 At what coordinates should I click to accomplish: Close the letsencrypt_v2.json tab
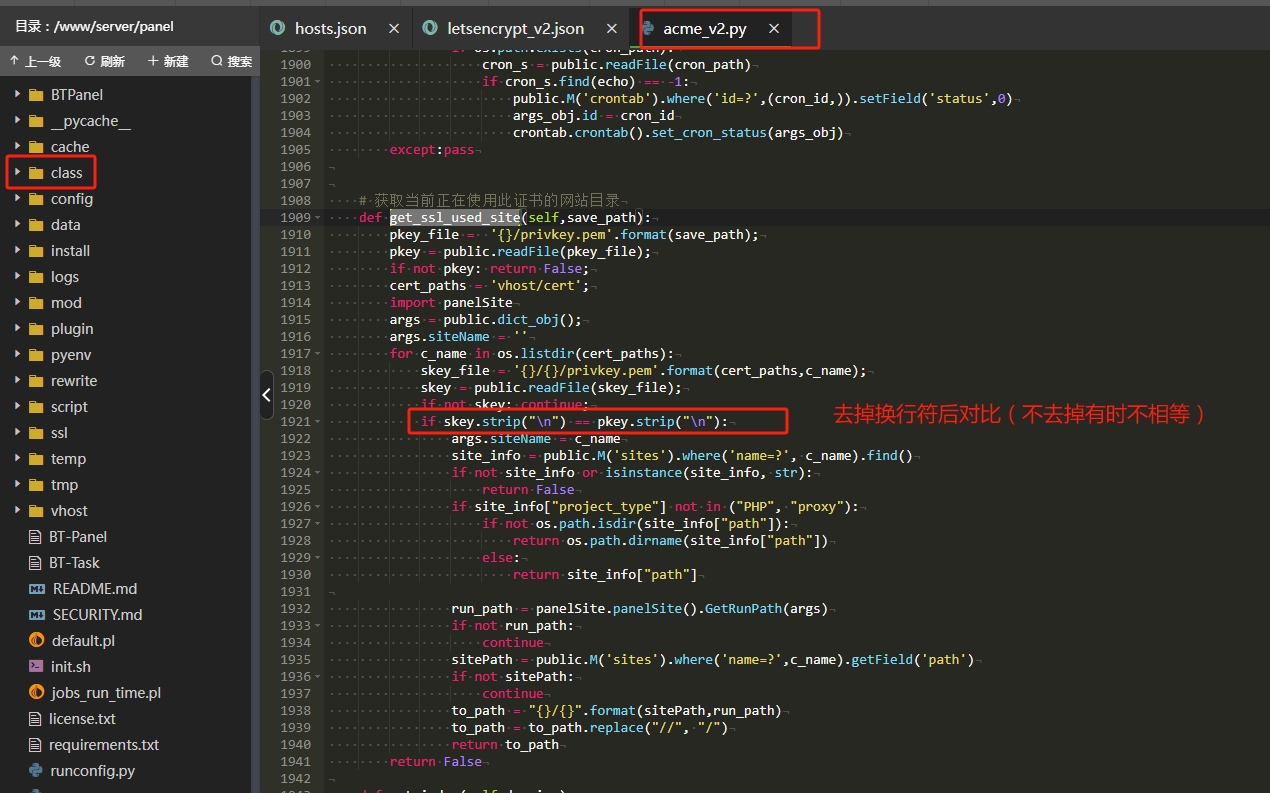pos(613,29)
